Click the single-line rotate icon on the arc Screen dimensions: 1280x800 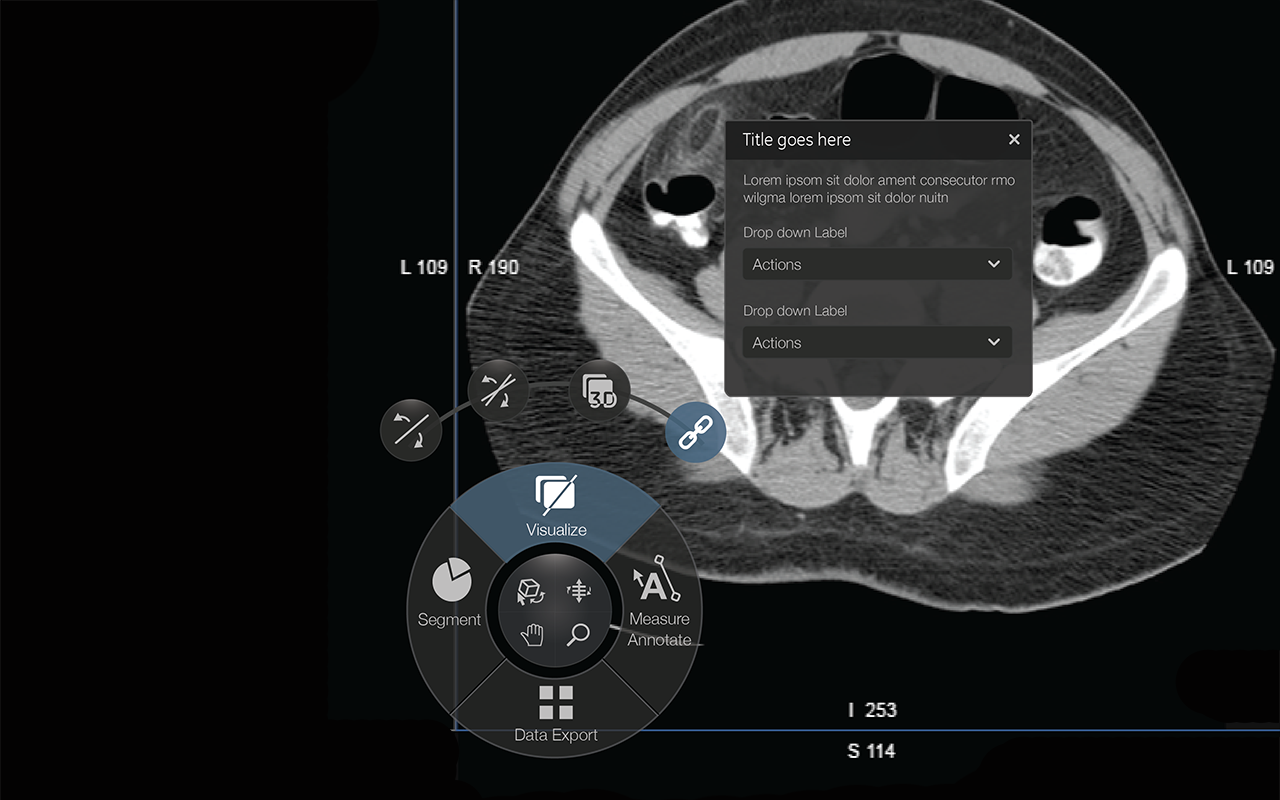tap(411, 430)
